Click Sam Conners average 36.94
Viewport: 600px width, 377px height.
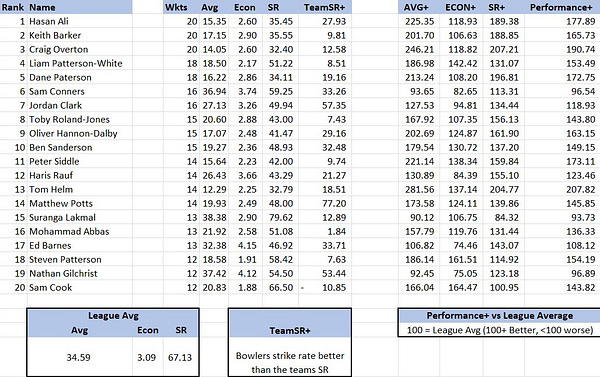pyautogui.click(x=214, y=91)
